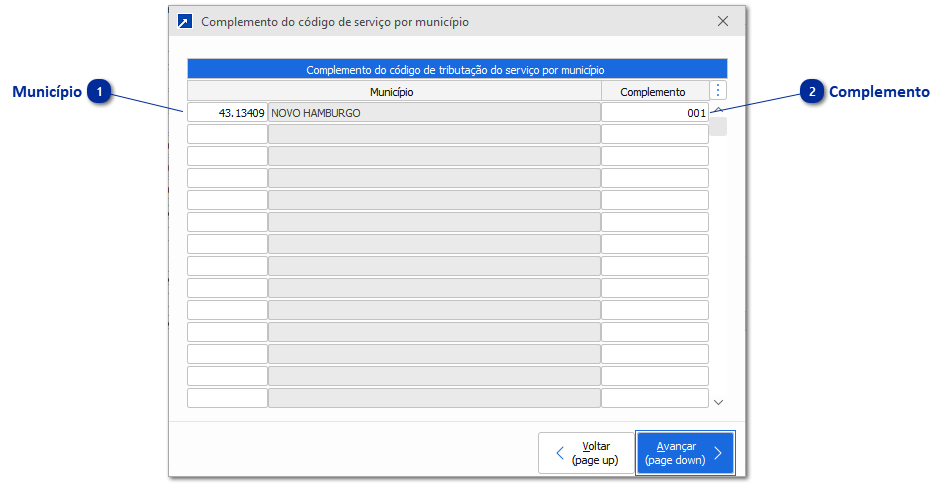Click the blue grid title banner
The height and width of the screenshot is (493, 946).
point(456,70)
